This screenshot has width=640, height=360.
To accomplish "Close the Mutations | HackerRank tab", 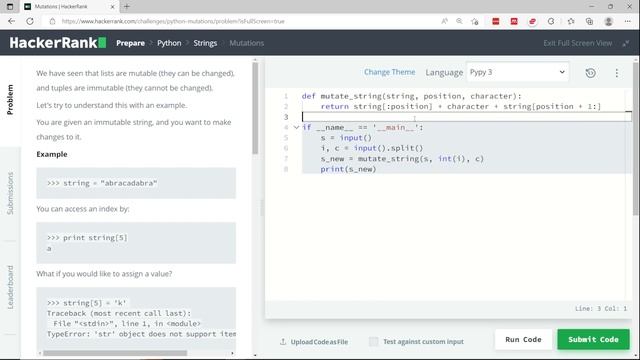I will click(x=113, y=7).
